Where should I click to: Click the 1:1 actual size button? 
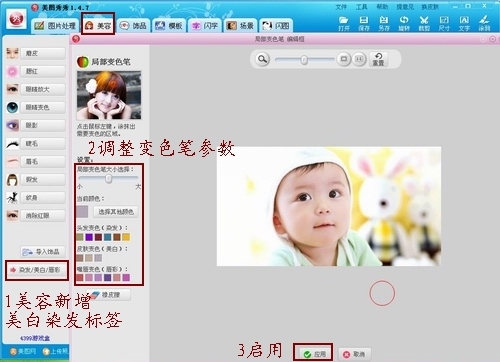point(359,59)
